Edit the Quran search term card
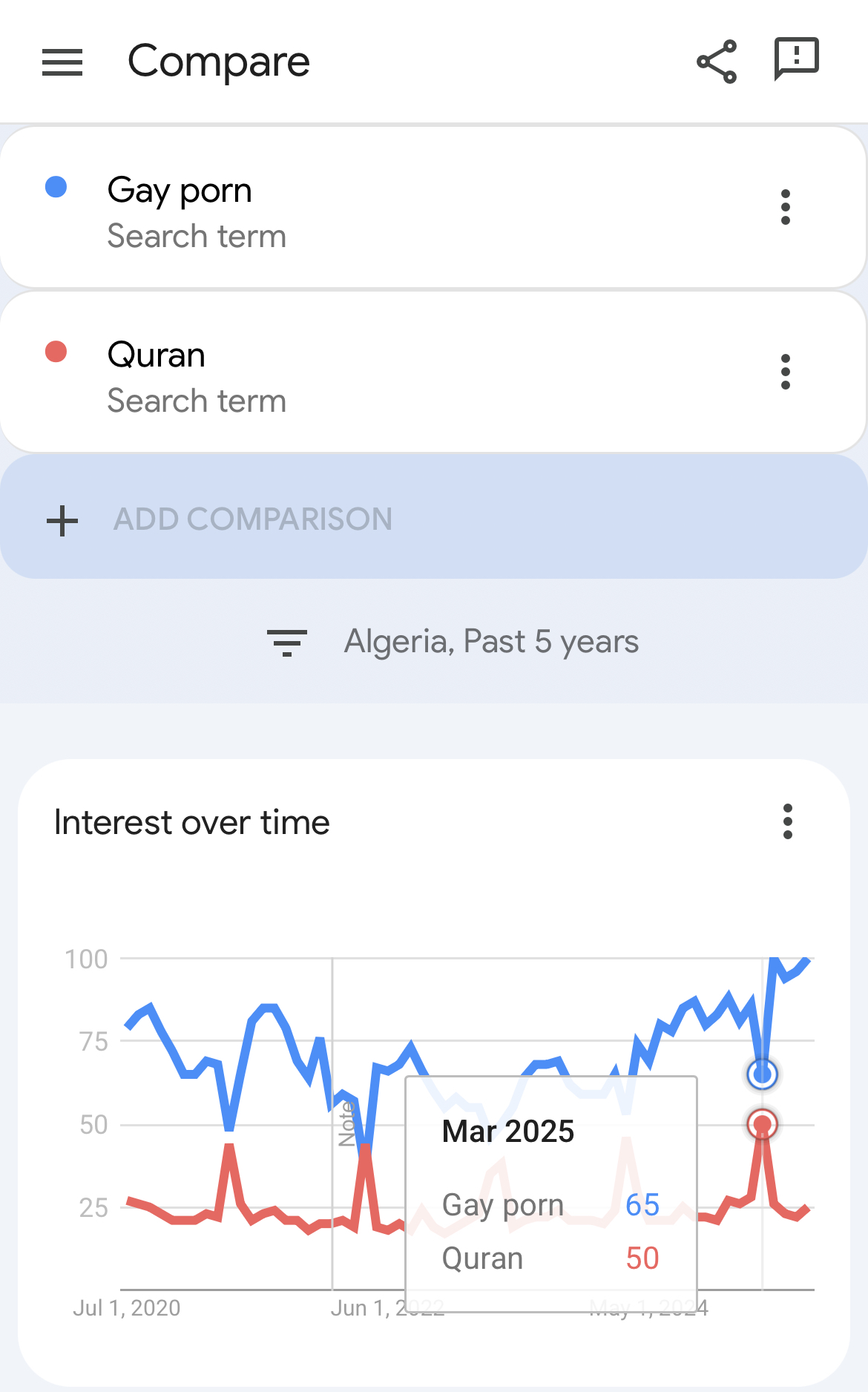868x1392 pixels. 434,372
